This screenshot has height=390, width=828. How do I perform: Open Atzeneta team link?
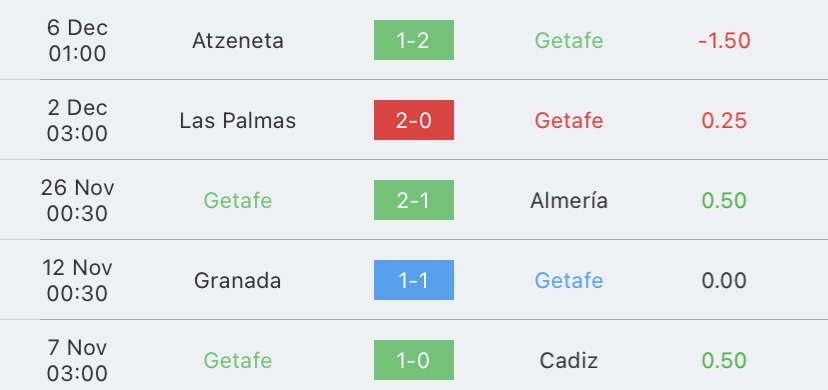tap(238, 41)
